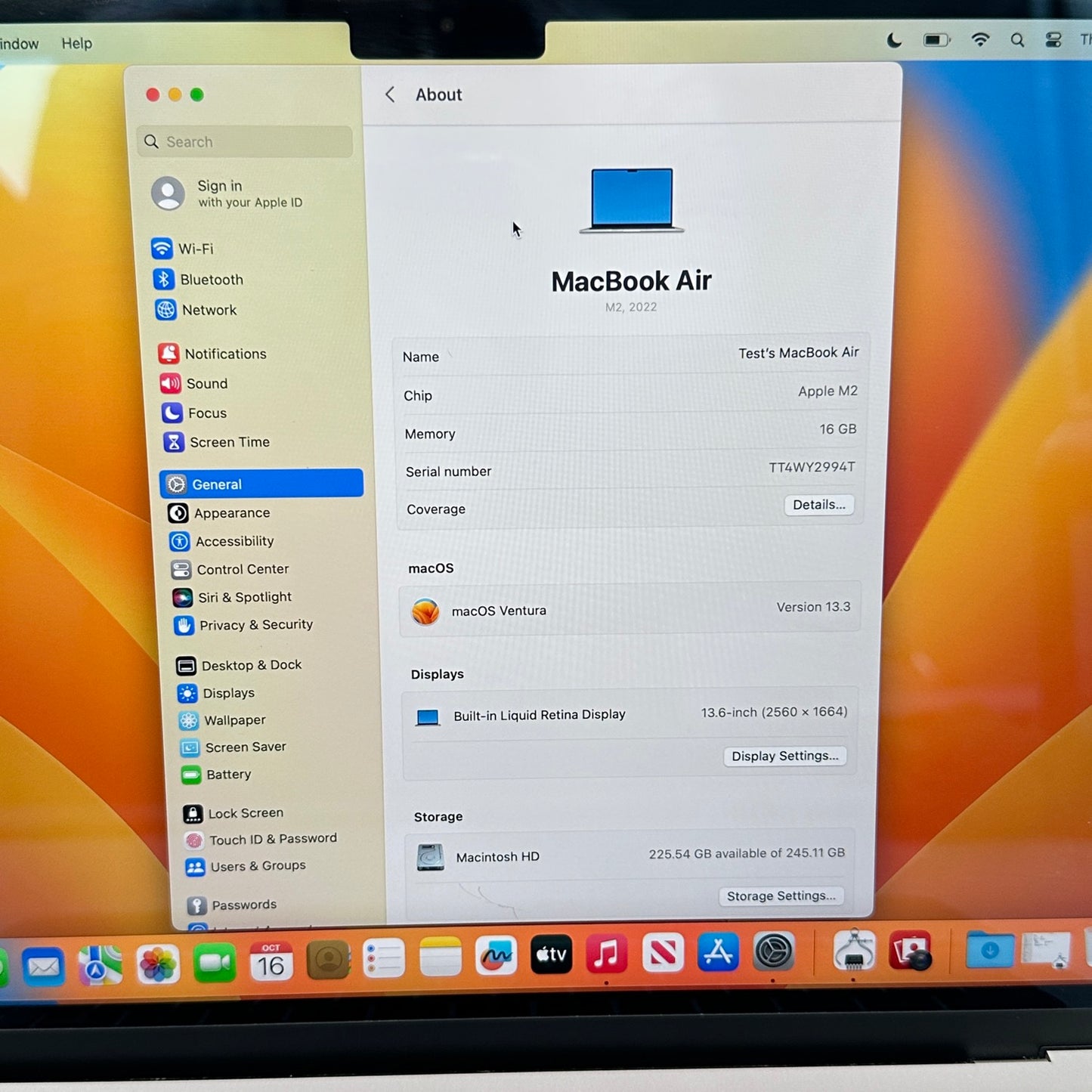Open Spotlight search magnifier in menu bar
Image resolution: width=1092 pixels, height=1092 pixels.
tap(1017, 41)
